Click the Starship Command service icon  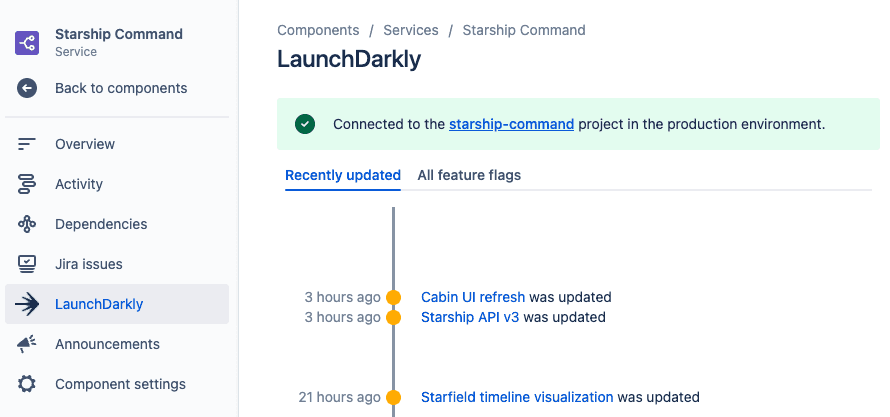pos(27,43)
